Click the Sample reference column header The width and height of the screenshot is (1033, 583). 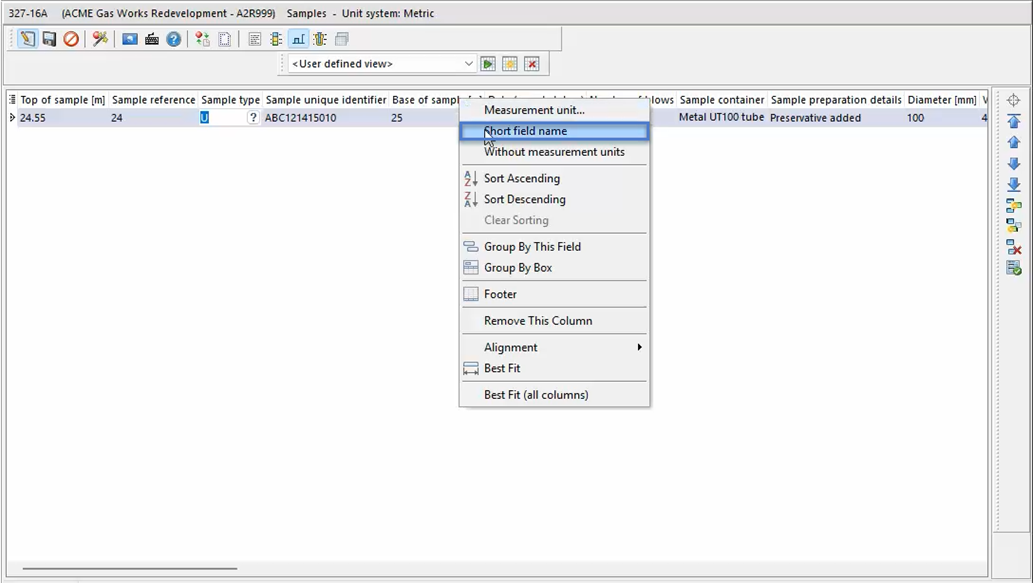(153, 100)
